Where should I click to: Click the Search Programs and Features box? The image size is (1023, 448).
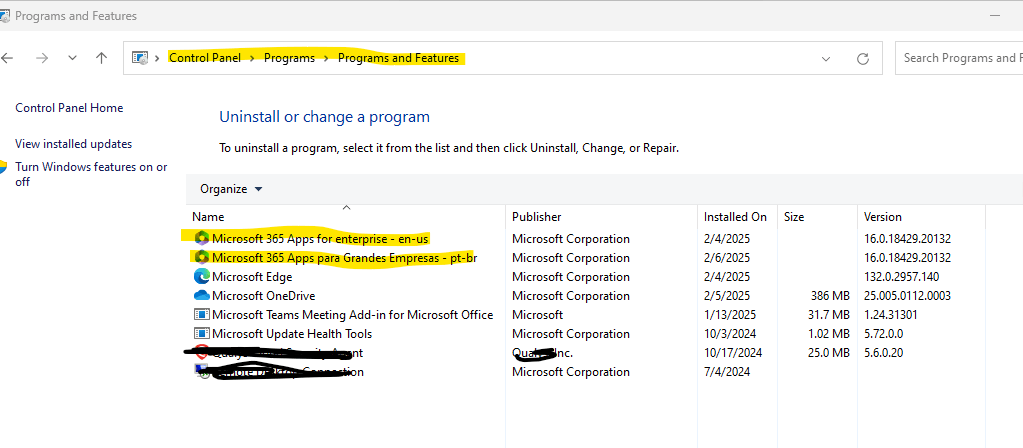click(x=959, y=58)
